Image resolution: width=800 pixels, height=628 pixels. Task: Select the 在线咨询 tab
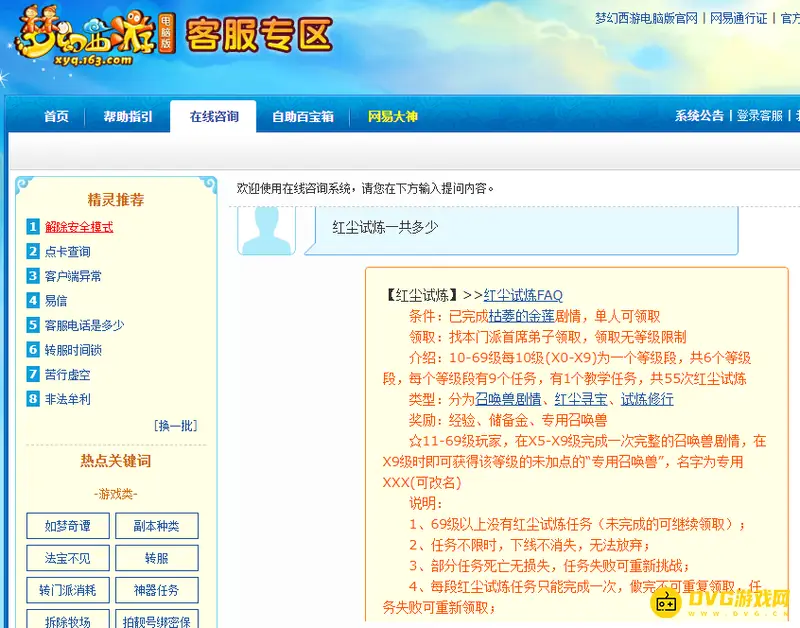click(x=214, y=116)
